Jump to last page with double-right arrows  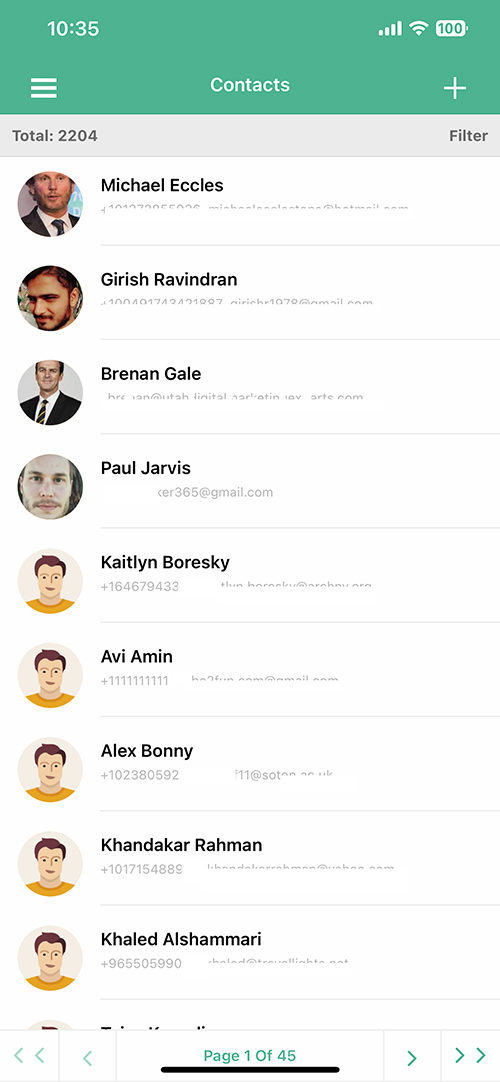[x=470, y=1055]
